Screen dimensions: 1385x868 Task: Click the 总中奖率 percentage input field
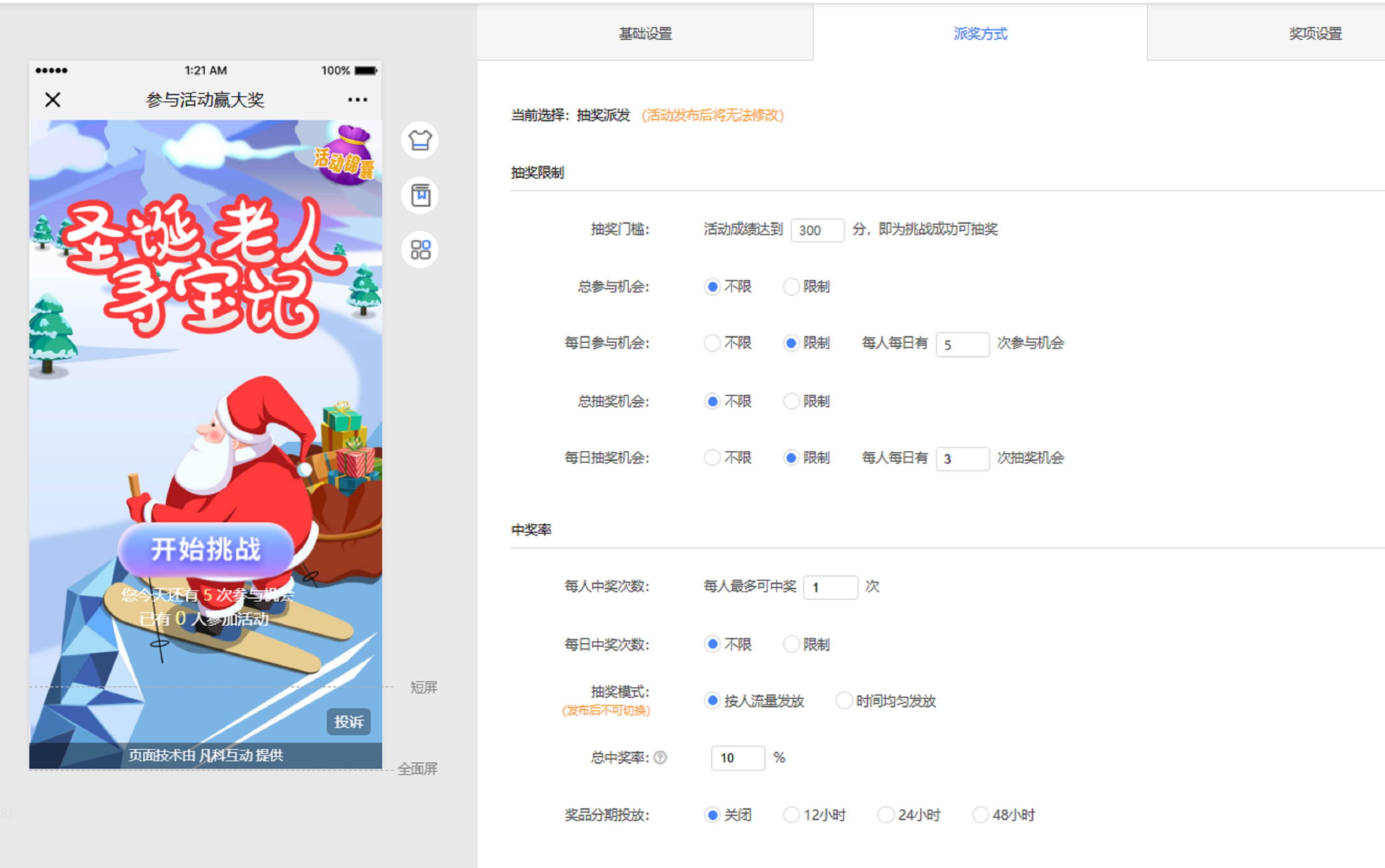click(x=737, y=758)
